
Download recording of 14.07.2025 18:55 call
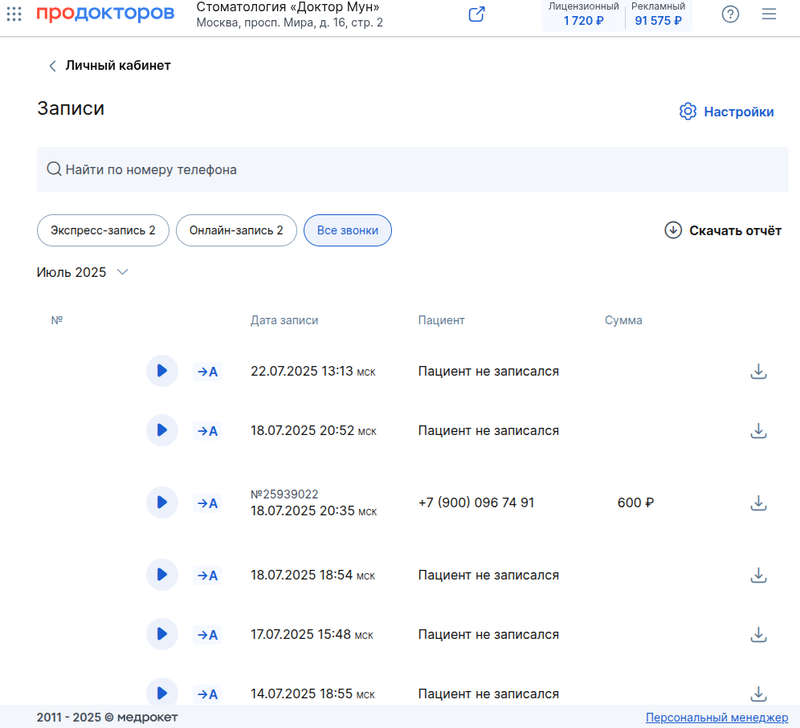click(x=759, y=694)
